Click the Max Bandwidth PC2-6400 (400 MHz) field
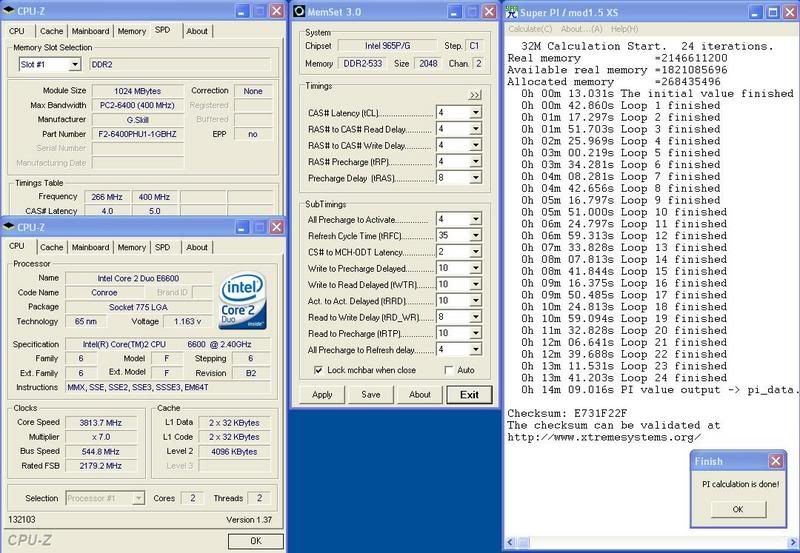 [137, 106]
